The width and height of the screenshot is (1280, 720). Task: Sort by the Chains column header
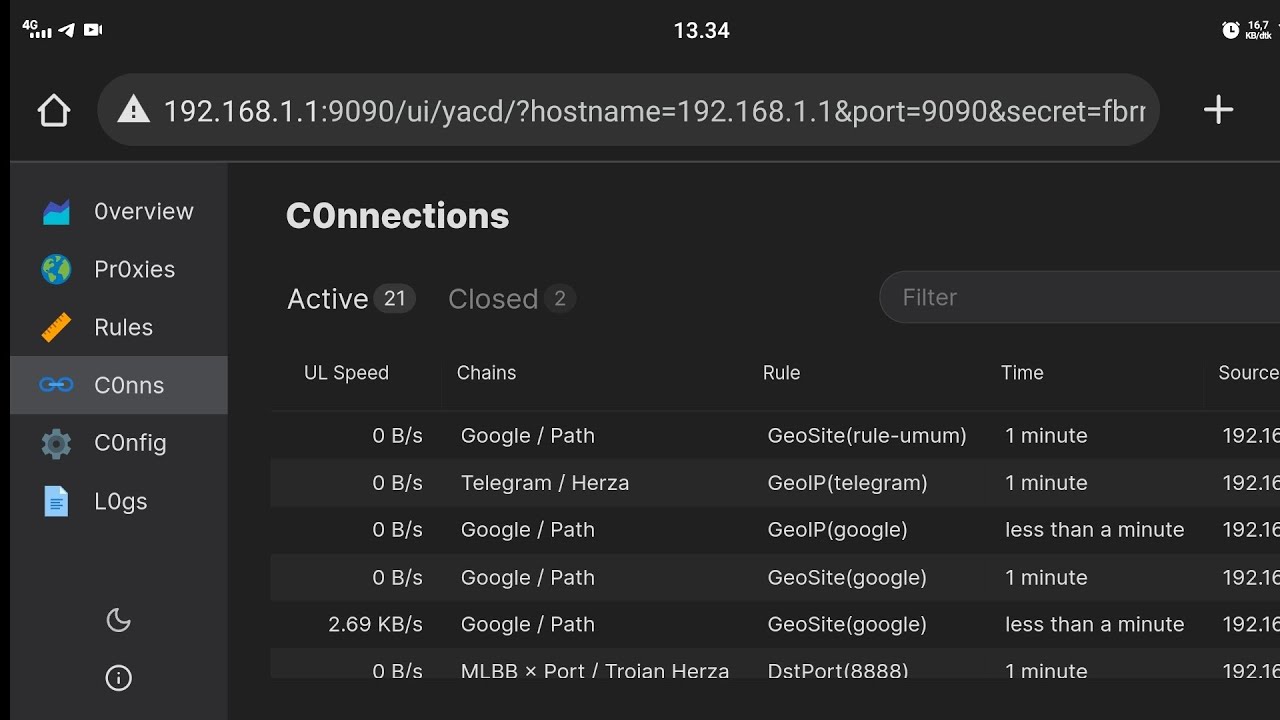coord(487,373)
